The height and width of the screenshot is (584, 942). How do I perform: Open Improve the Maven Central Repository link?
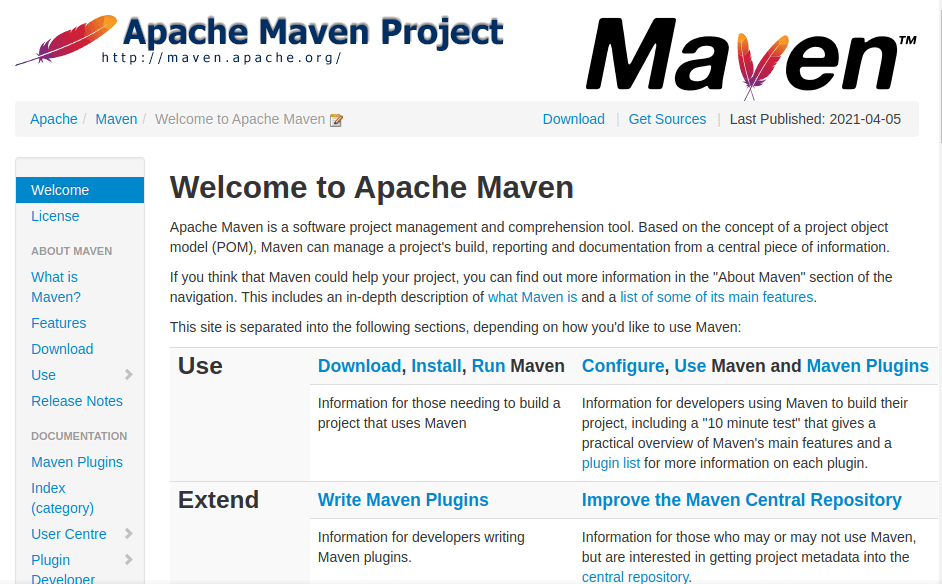[741, 500]
